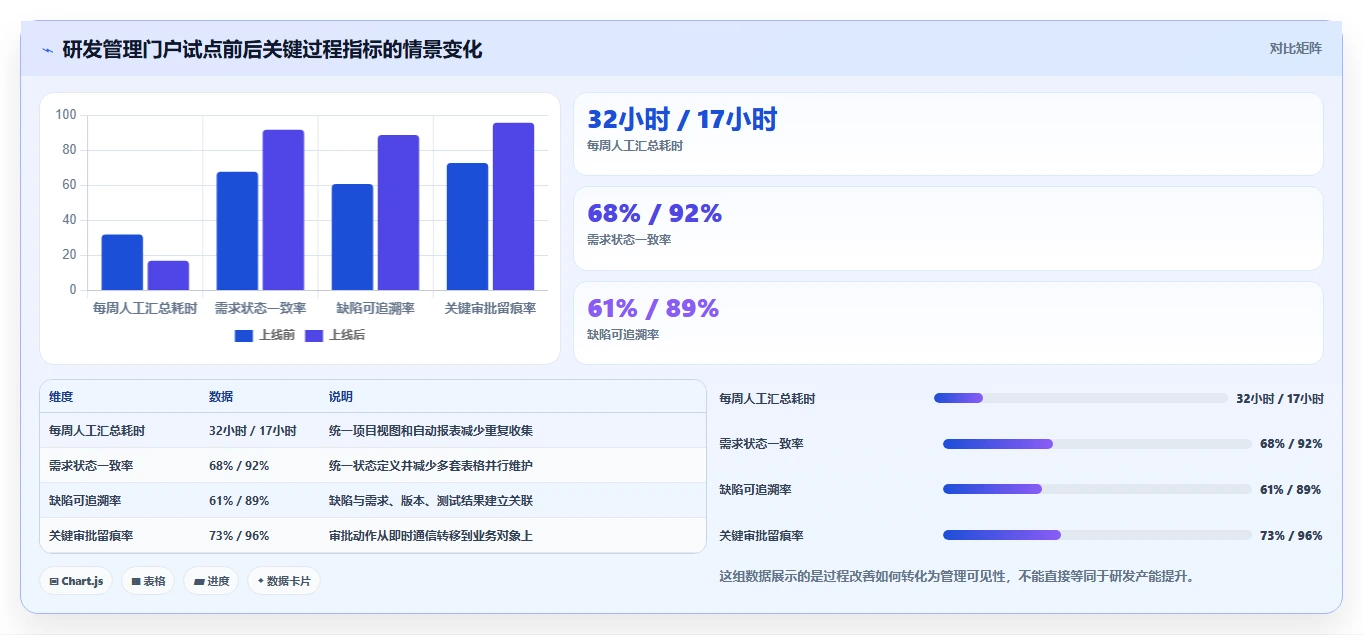The width and height of the screenshot is (1363, 635).
Task: Click the 上线前 bar for 关键审批留痕率
Action: coord(467,226)
